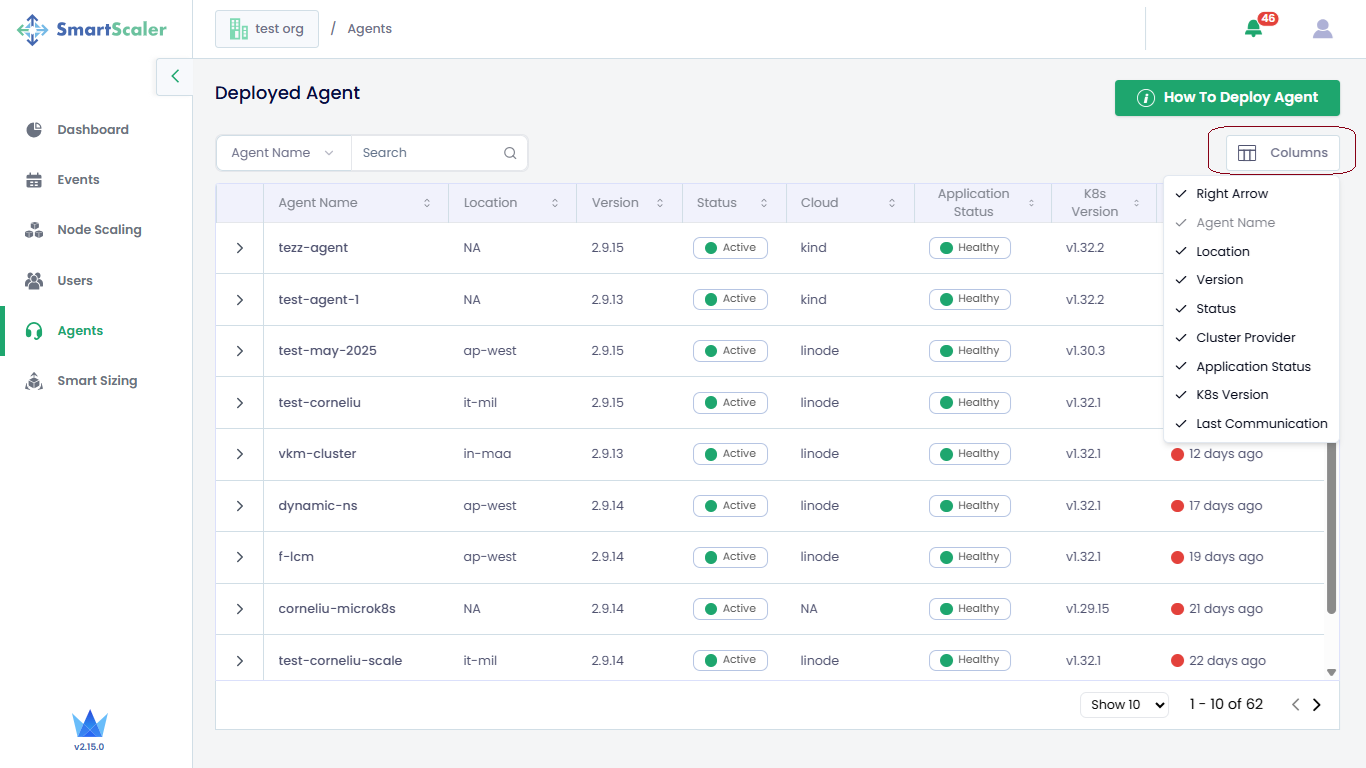The height and width of the screenshot is (768, 1366).
Task: Click the blue crown version logo
Action: coord(89,724)
